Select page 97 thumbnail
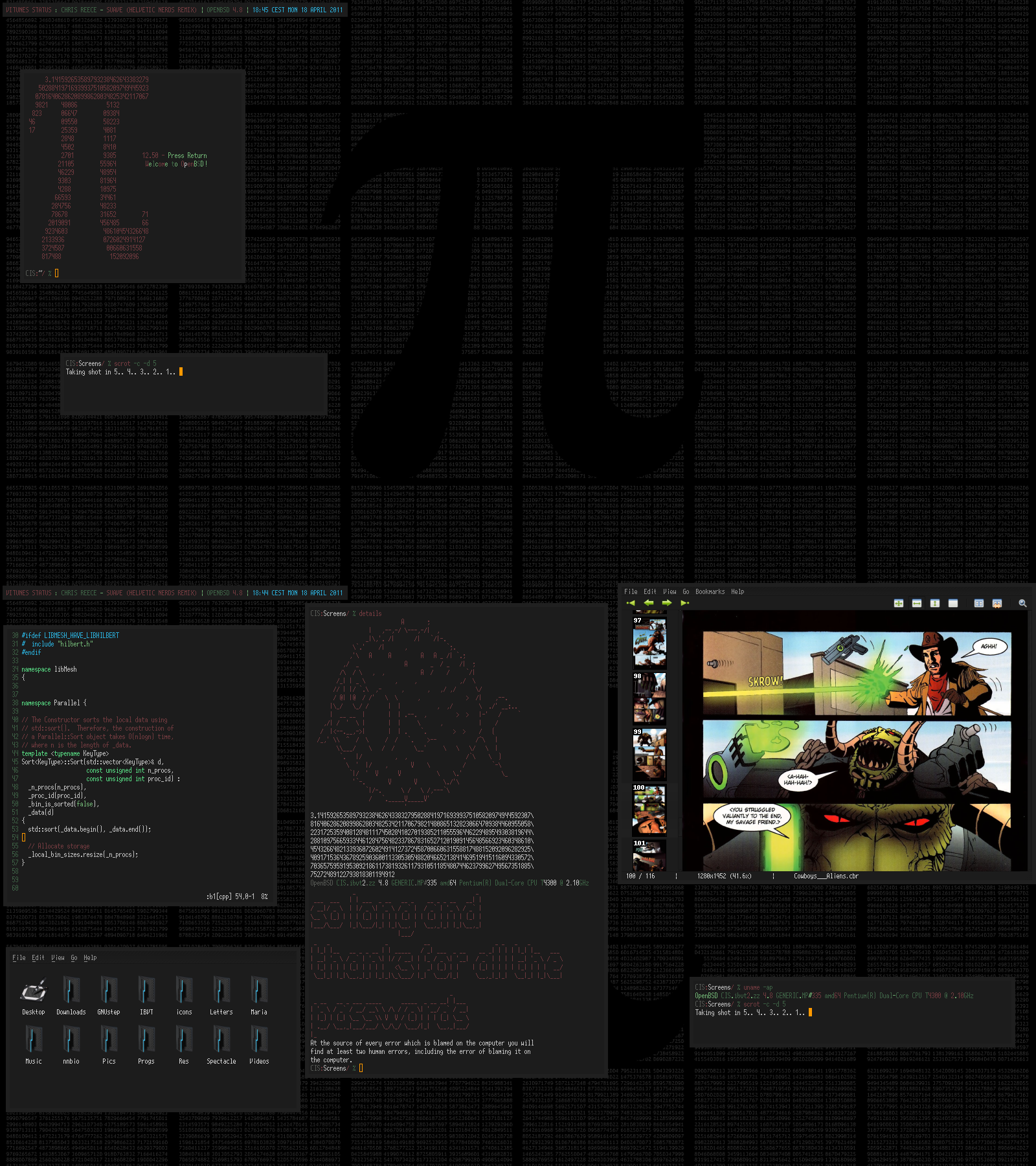 point(649,643)
